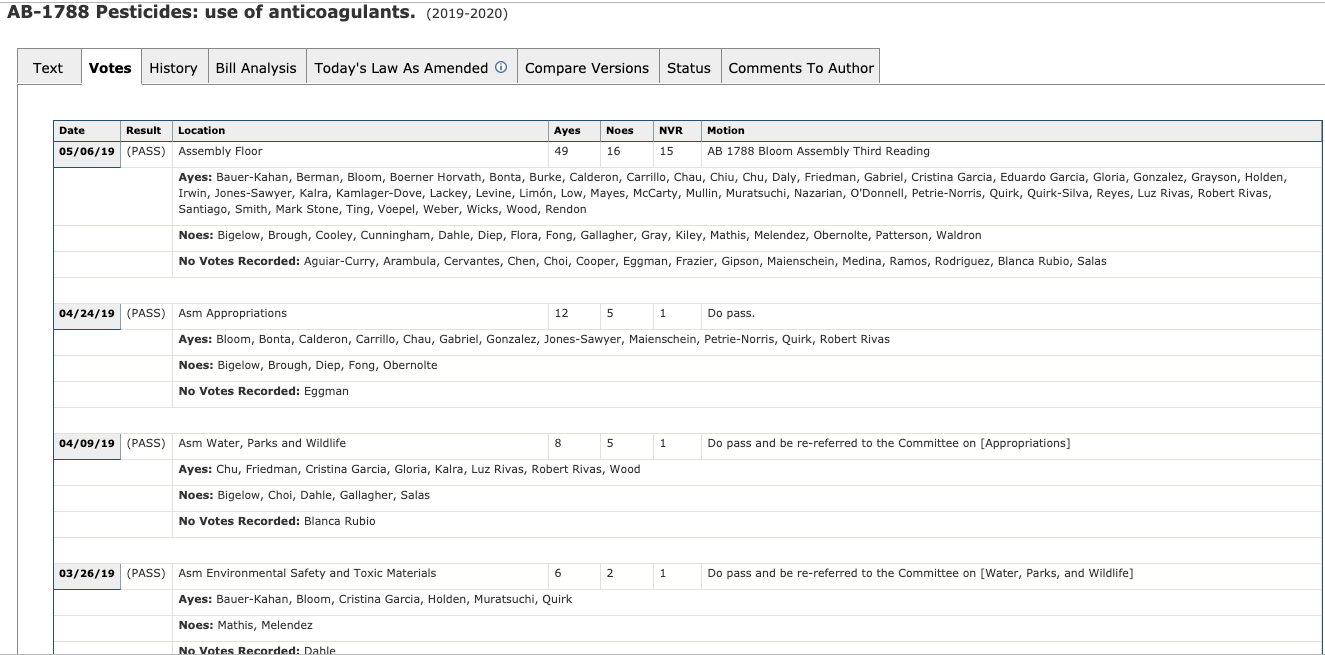
Task: Click the Noes list starting with Bigelow, Brough, Cooley
Action: coord(580,236)
